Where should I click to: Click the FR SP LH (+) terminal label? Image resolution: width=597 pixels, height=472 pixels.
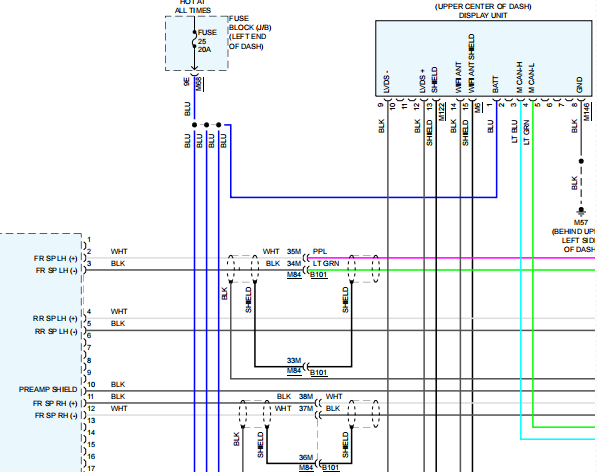coord(56,258)
